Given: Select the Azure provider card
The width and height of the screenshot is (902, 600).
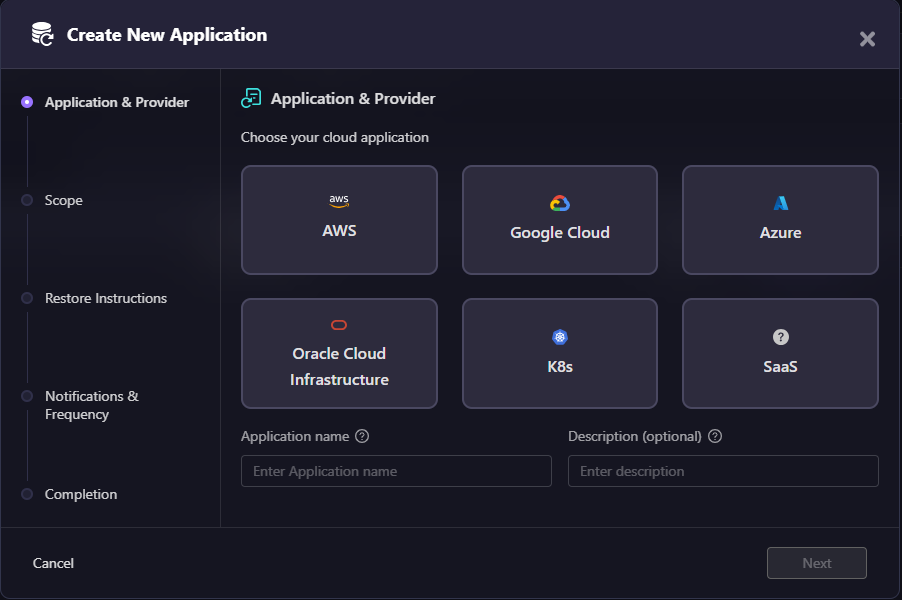Looking at the screenshot, I should coord(780,220).
